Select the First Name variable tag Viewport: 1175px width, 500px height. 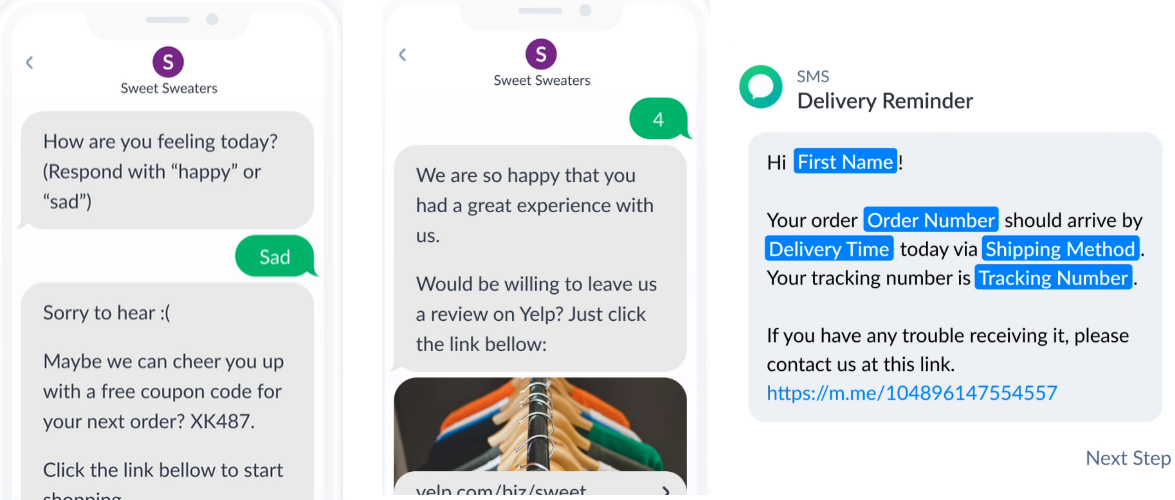845,161
